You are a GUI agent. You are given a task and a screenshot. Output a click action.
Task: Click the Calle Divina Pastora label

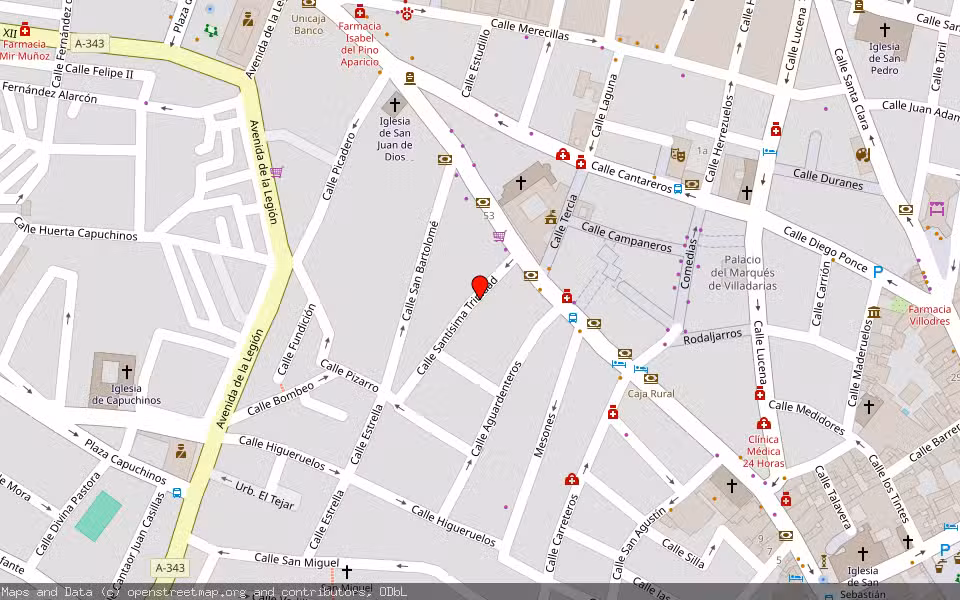click(x=67, y=513)
